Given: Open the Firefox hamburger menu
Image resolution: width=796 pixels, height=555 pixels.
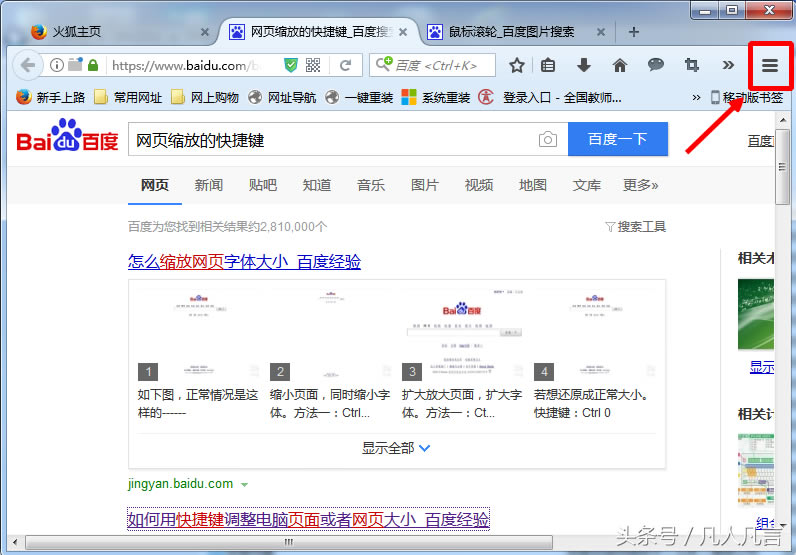Looking at the screenshot, I should pos(769,65).
